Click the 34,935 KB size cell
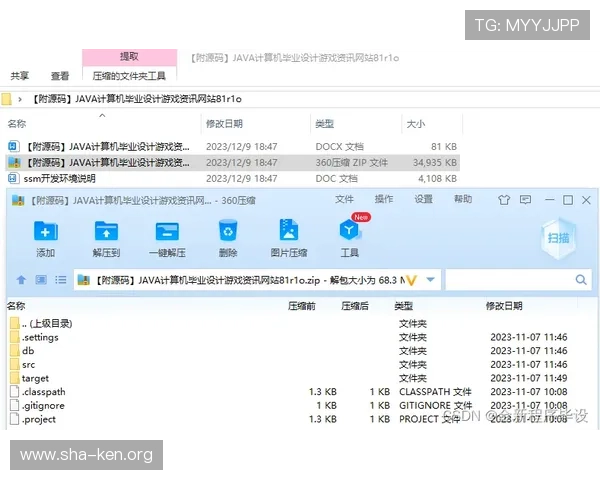Image resolution: width=600 pixels, height=480 pixels. click(435, 163)
